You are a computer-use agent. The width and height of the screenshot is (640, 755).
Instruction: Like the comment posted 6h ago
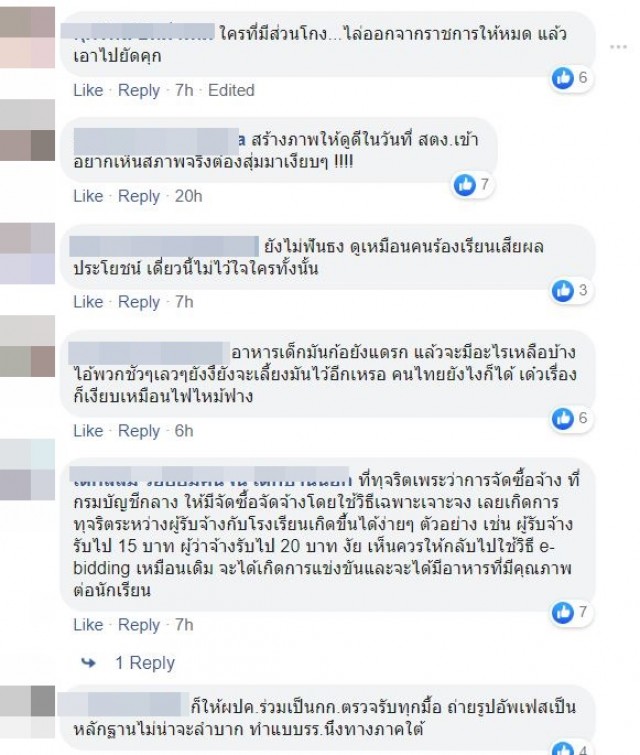(x=88, y=430)
